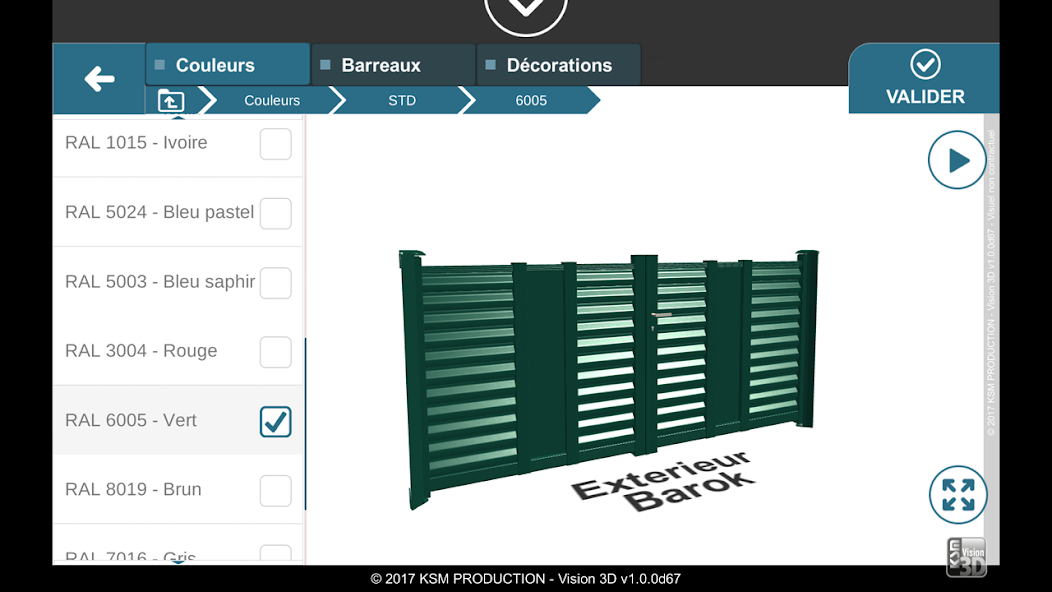Tick the RAL 3004 Rouge checkbox
This screenshot has height=592, width=1052.
coord(275,352)
